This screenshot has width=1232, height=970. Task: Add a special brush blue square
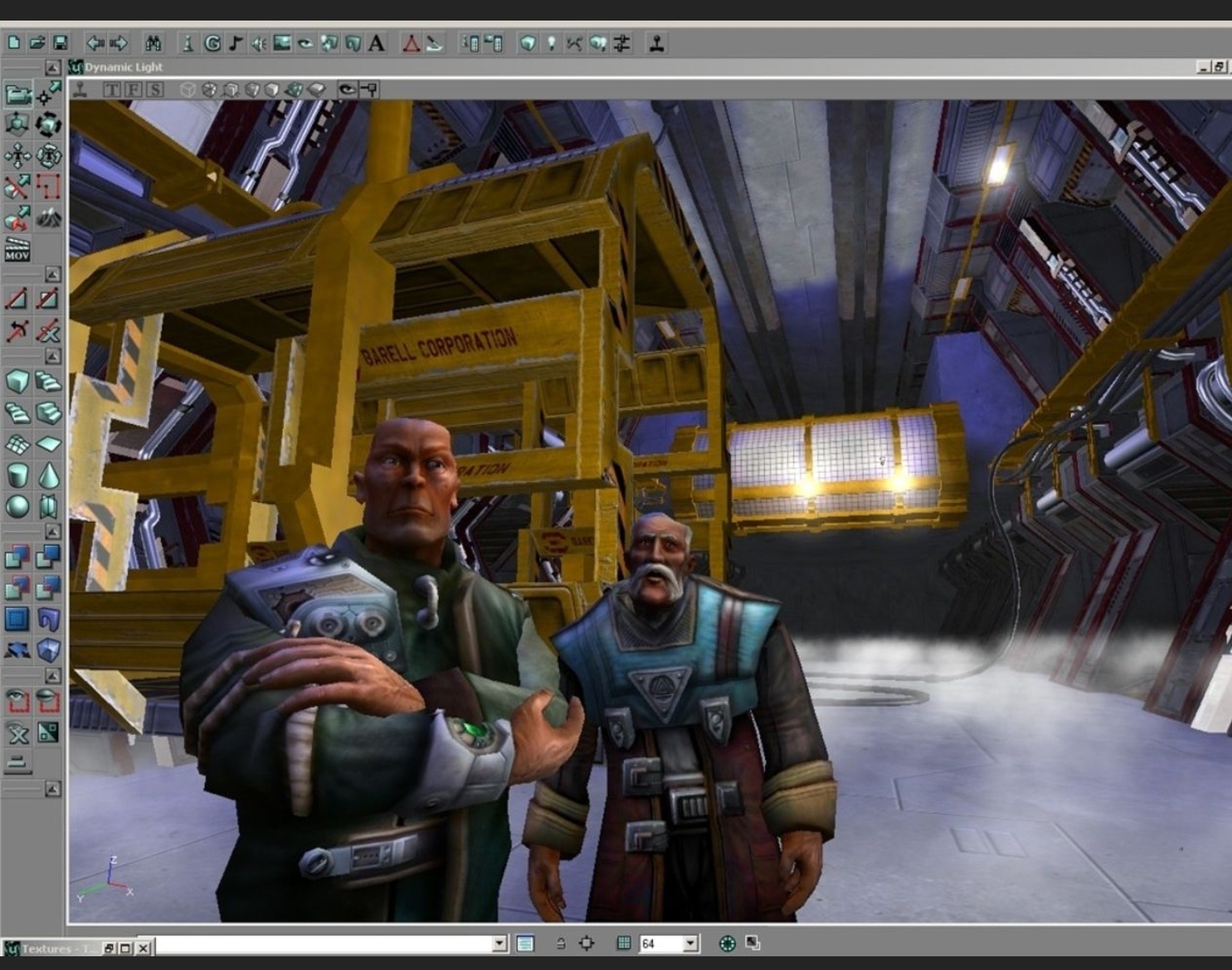(x=17, y=619)
